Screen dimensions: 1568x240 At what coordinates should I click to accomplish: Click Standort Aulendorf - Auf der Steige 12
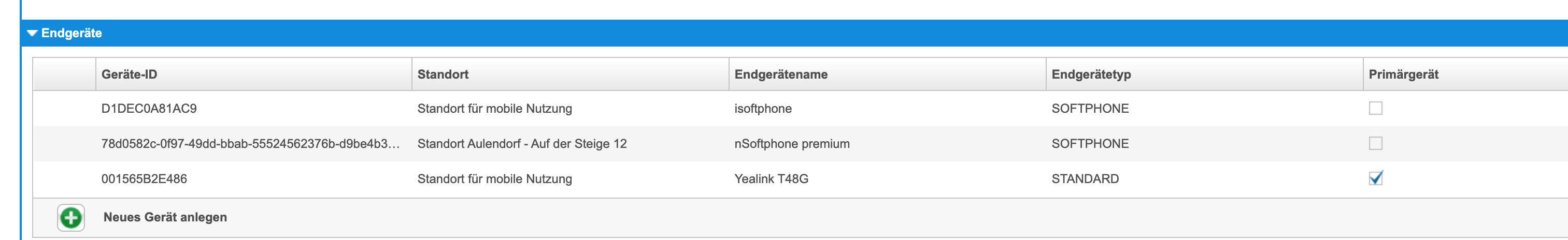click(522, 144)
